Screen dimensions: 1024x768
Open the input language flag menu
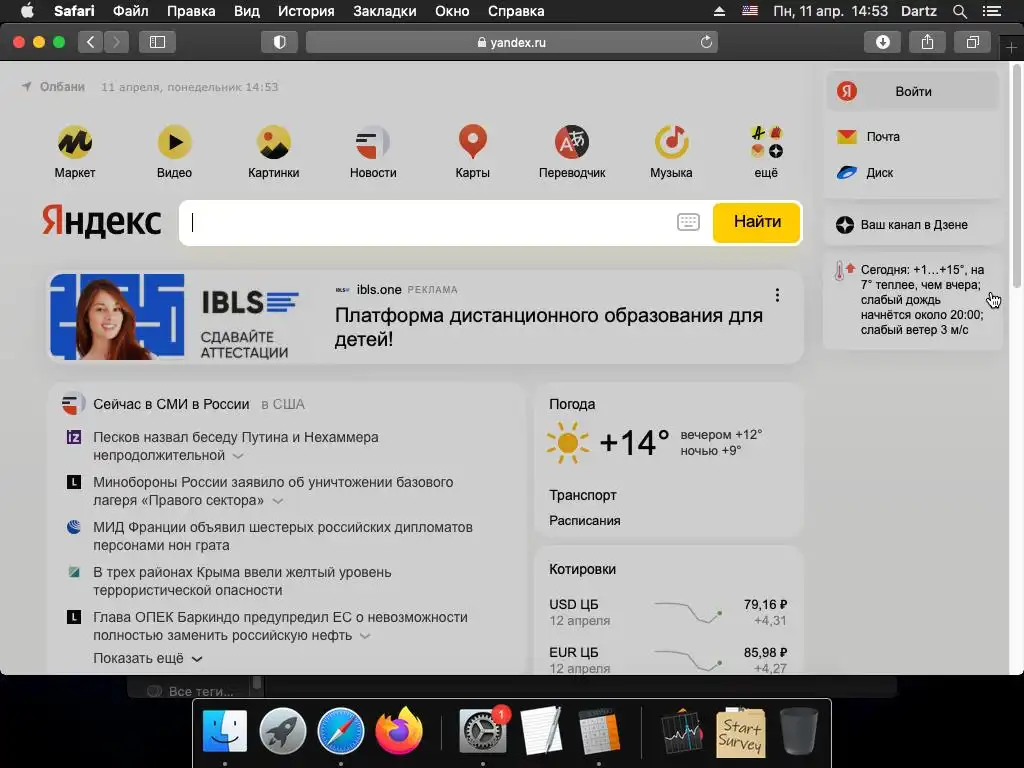tap(750, 11)
